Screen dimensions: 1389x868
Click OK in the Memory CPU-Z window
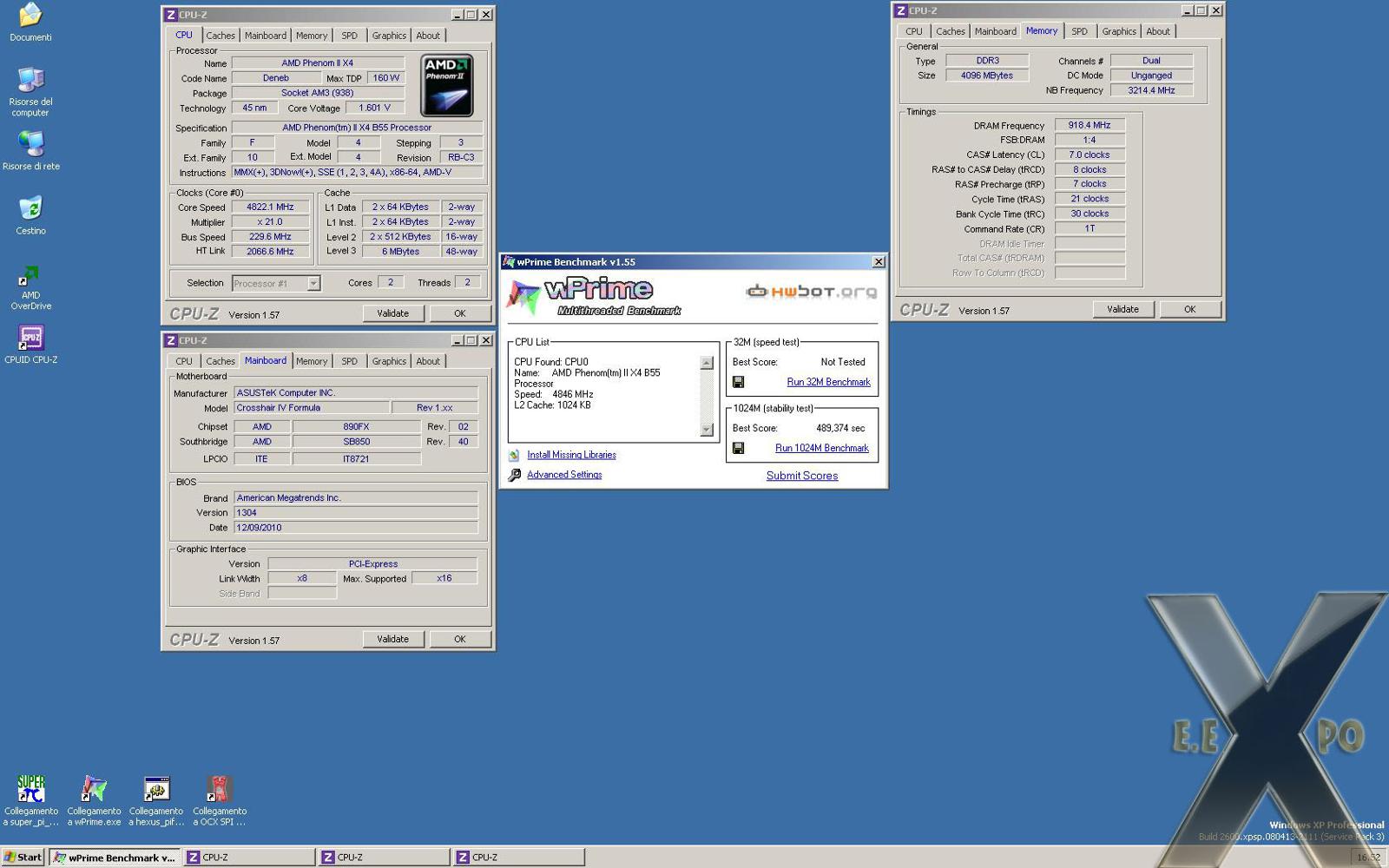point(1190,309)
